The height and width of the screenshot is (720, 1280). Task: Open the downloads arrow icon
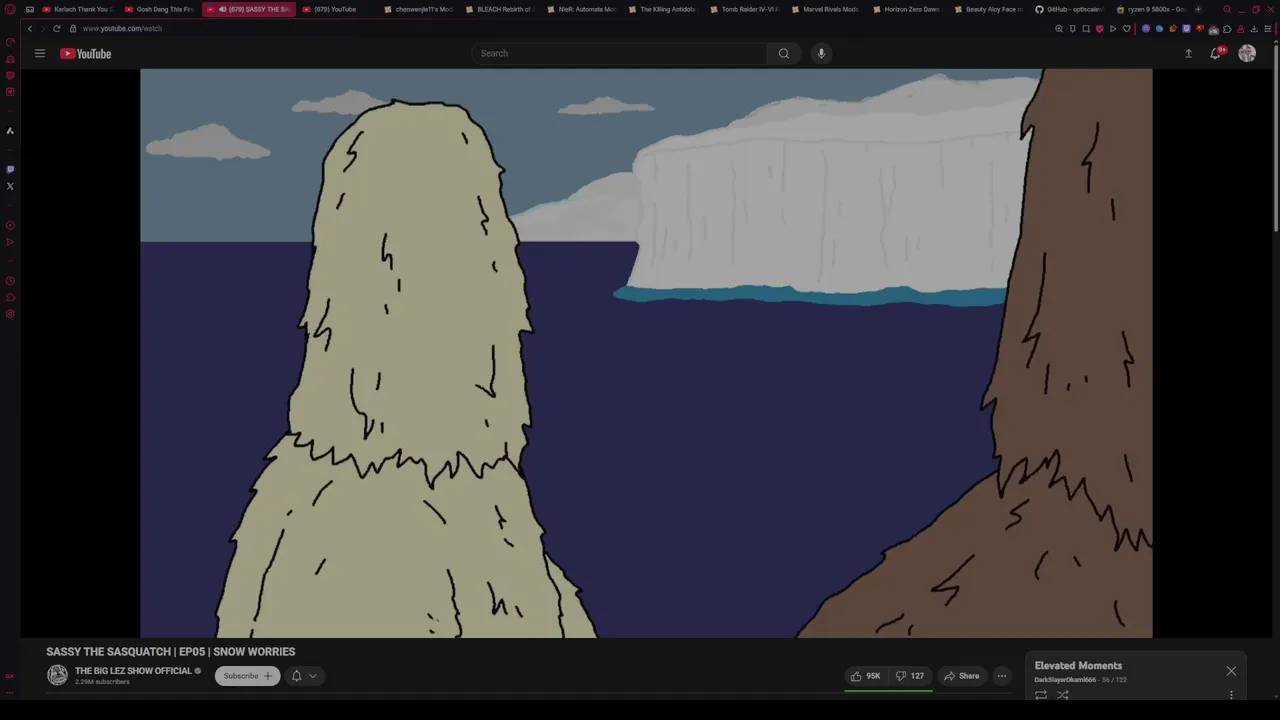coord(1254,29)
